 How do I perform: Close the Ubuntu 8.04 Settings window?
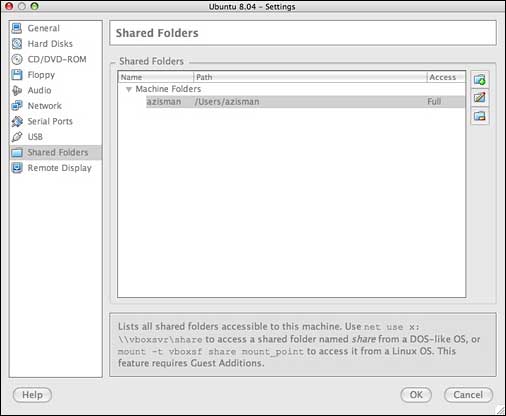pos(9,6)
